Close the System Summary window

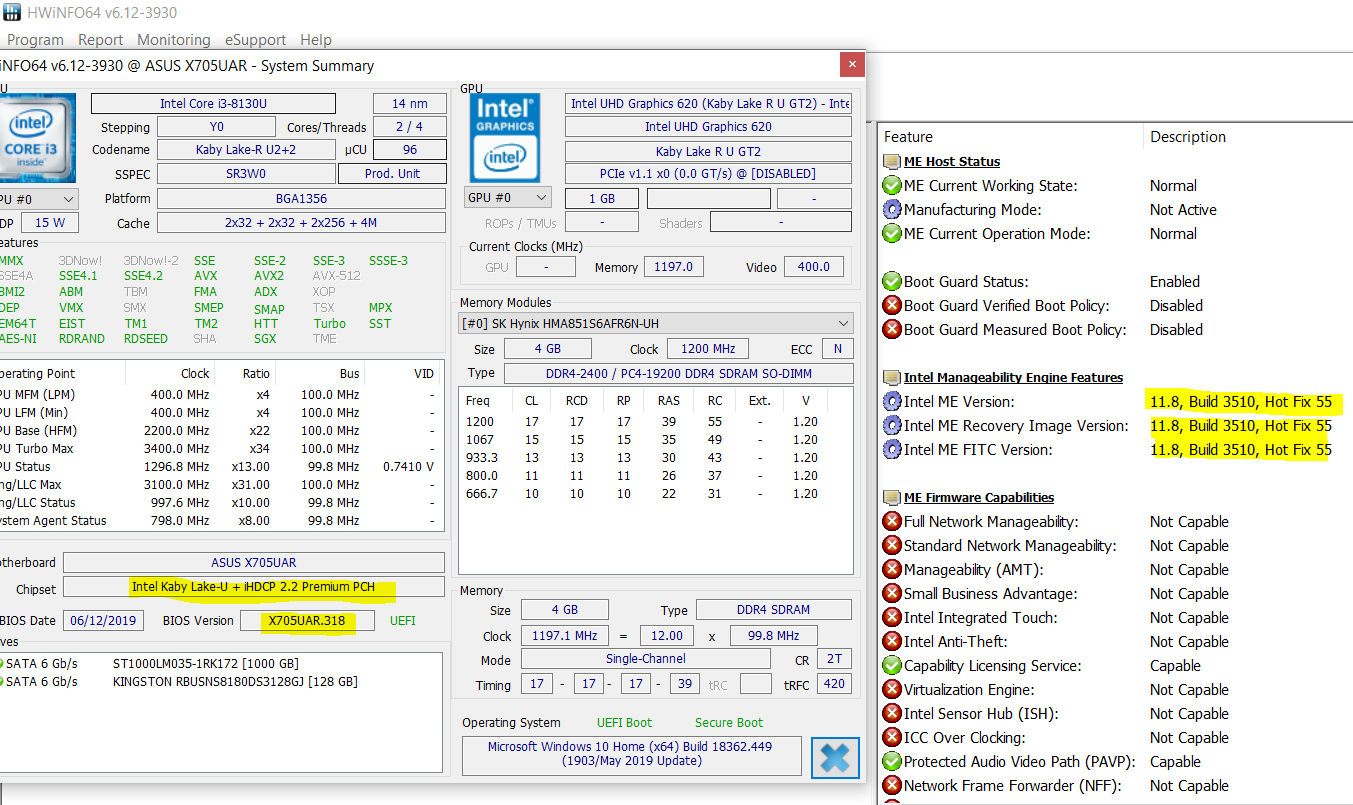tap(852, 65)
